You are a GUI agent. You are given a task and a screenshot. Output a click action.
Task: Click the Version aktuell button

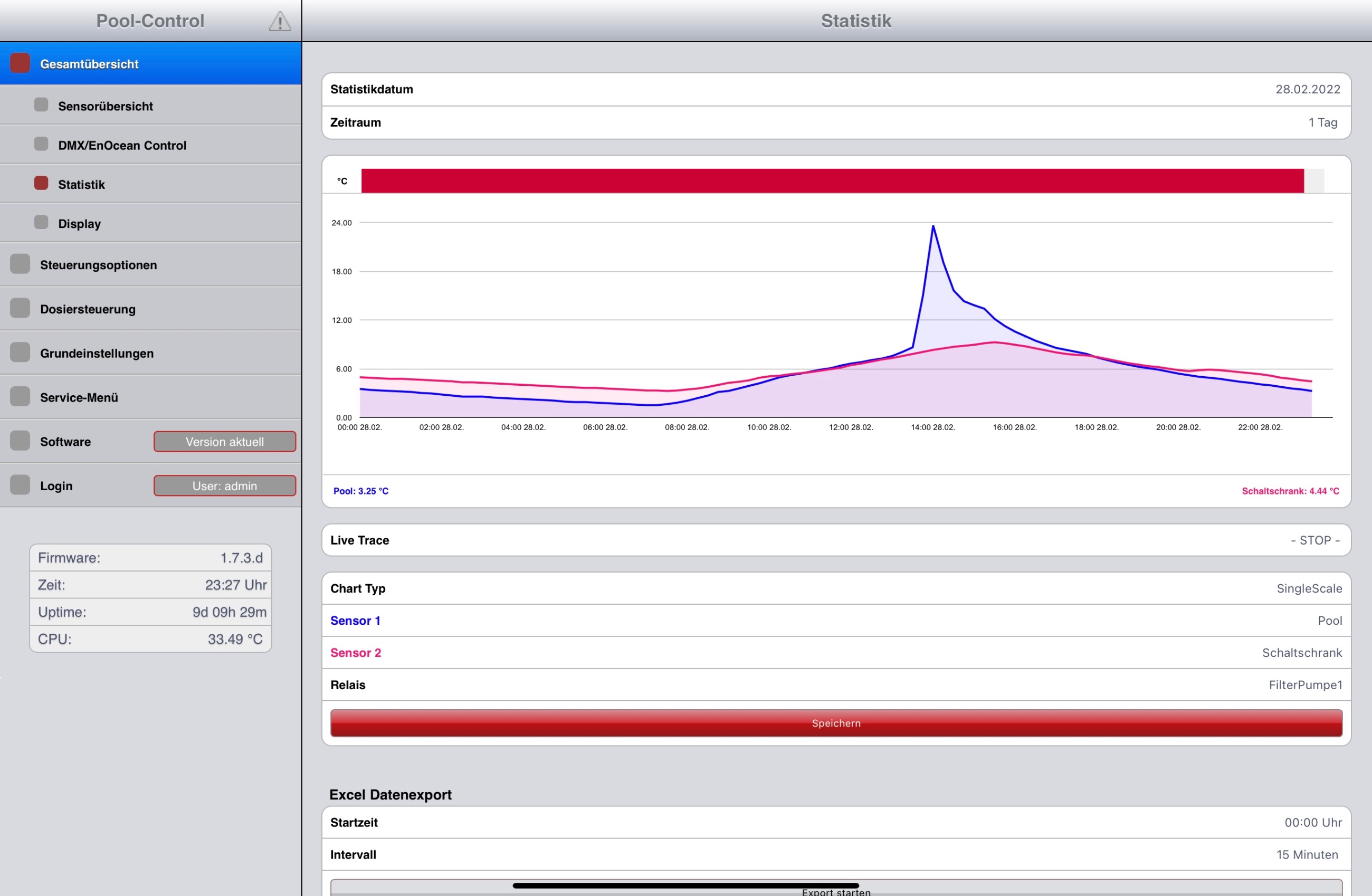tap(225, 442)
